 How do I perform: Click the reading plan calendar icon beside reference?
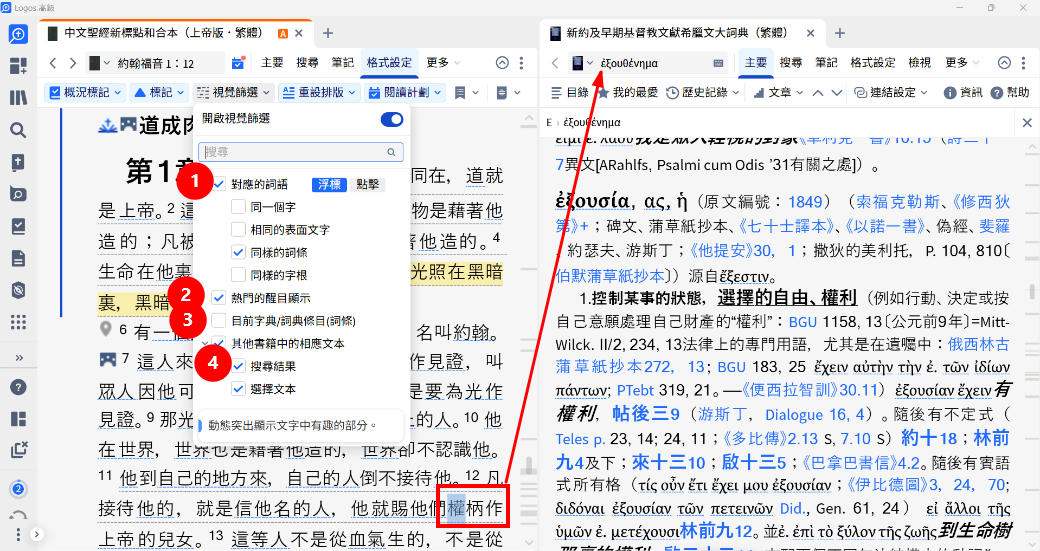(238, 63)
